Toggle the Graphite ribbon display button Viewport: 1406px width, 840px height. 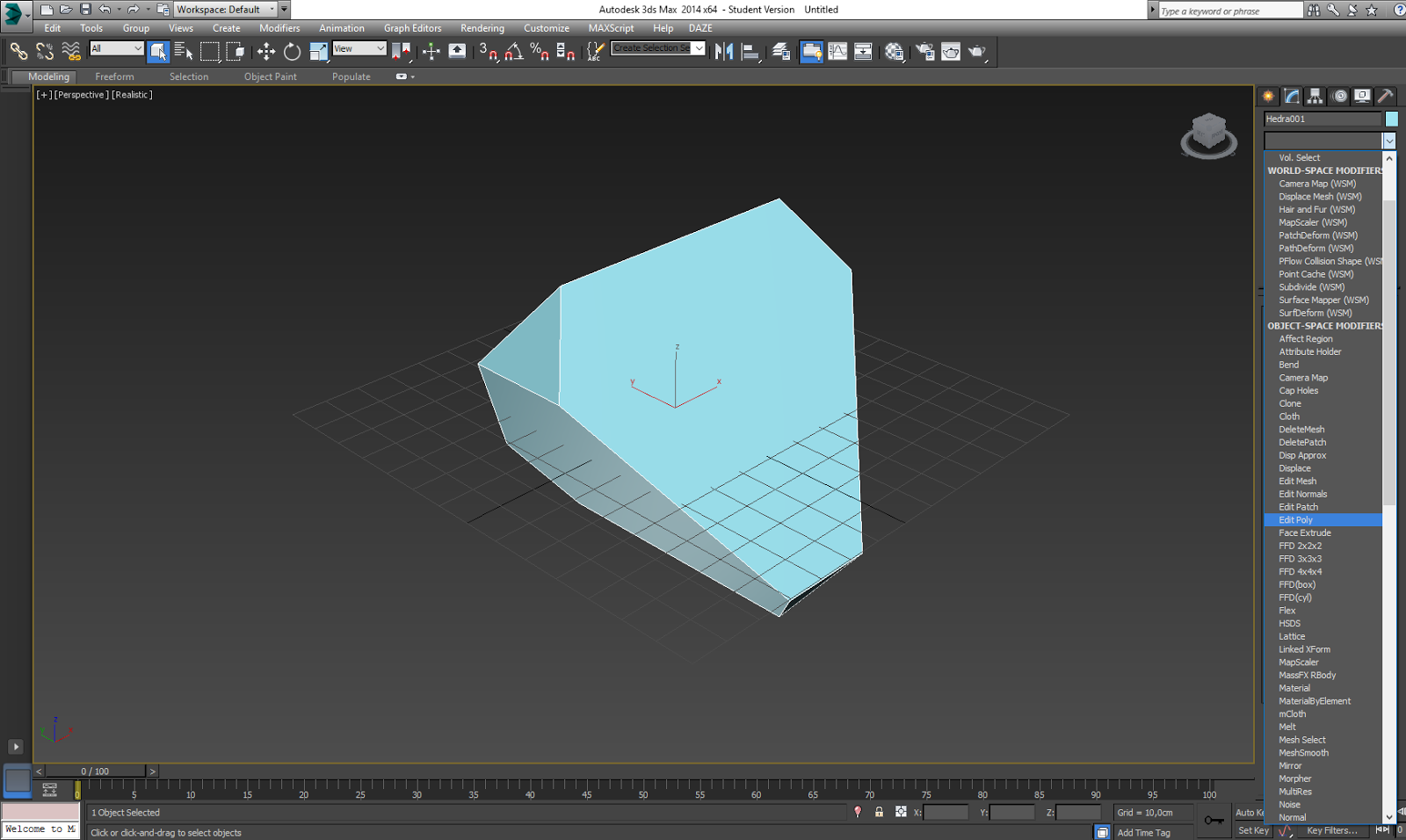(812, 52)
